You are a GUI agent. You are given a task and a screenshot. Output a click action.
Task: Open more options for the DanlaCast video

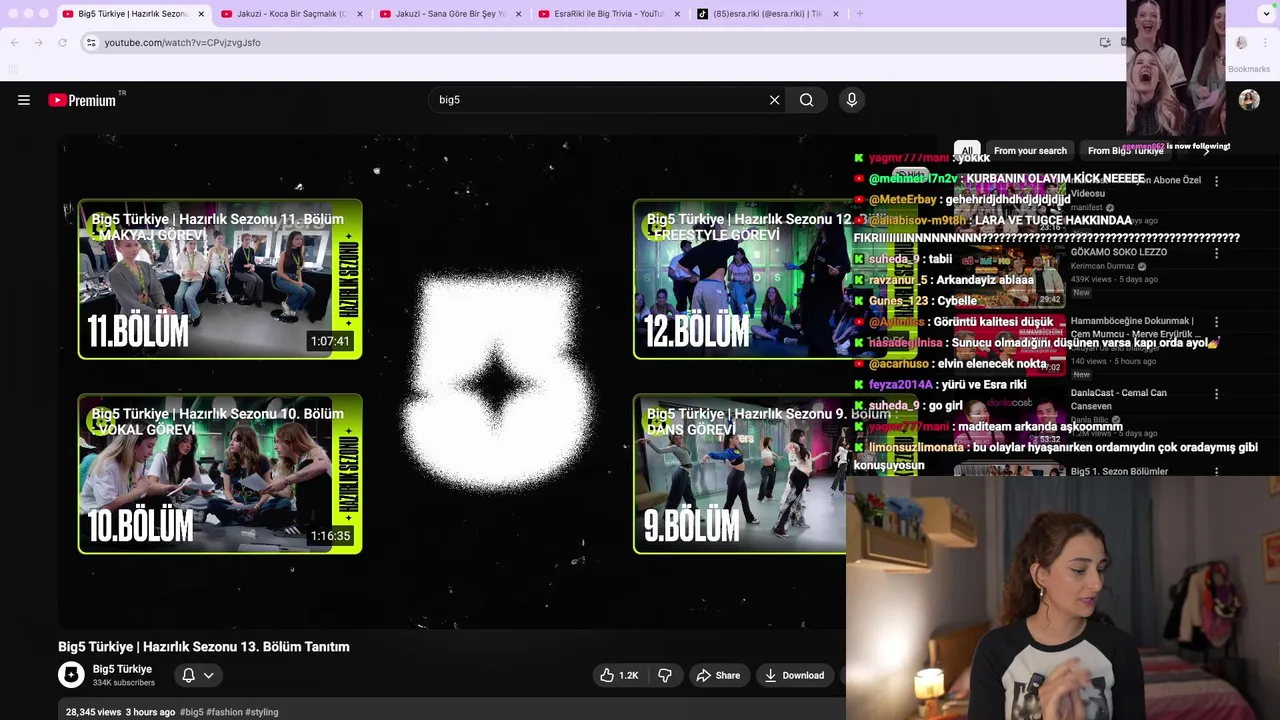(1216, 394)
